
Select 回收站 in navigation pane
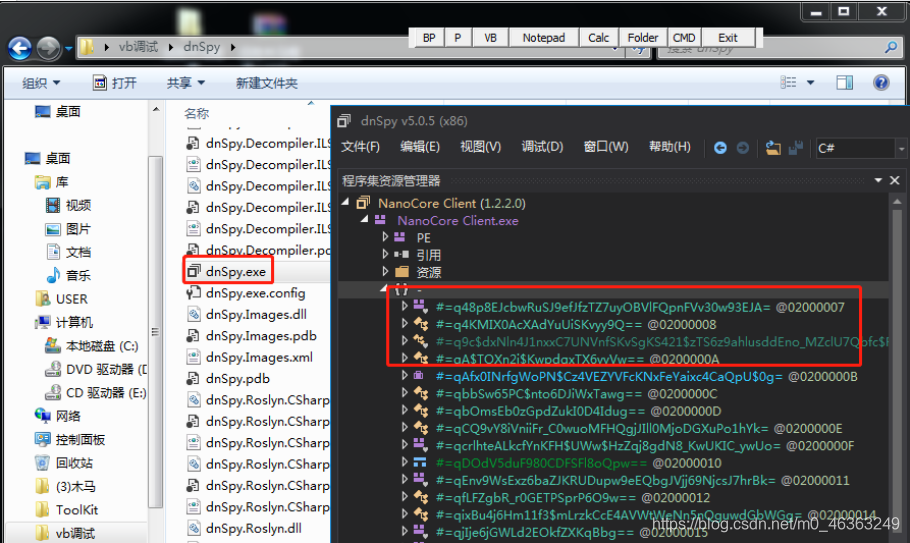(x=64, y=463)
